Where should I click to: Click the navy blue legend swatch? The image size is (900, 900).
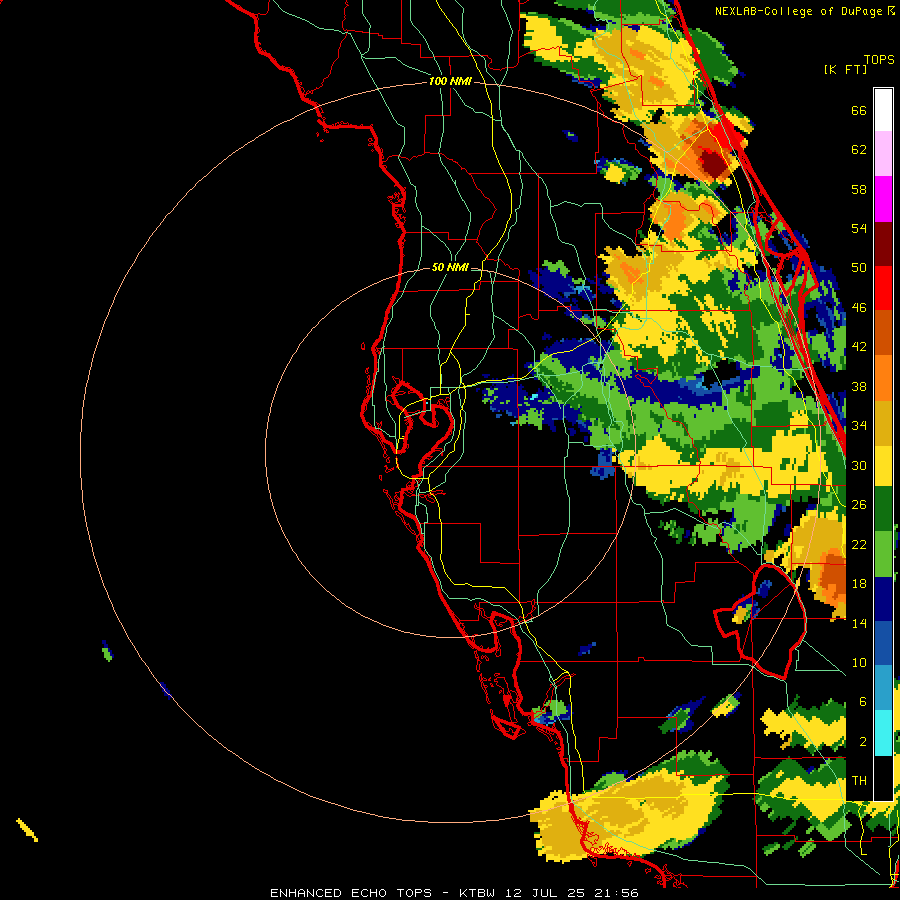(883, 599)
